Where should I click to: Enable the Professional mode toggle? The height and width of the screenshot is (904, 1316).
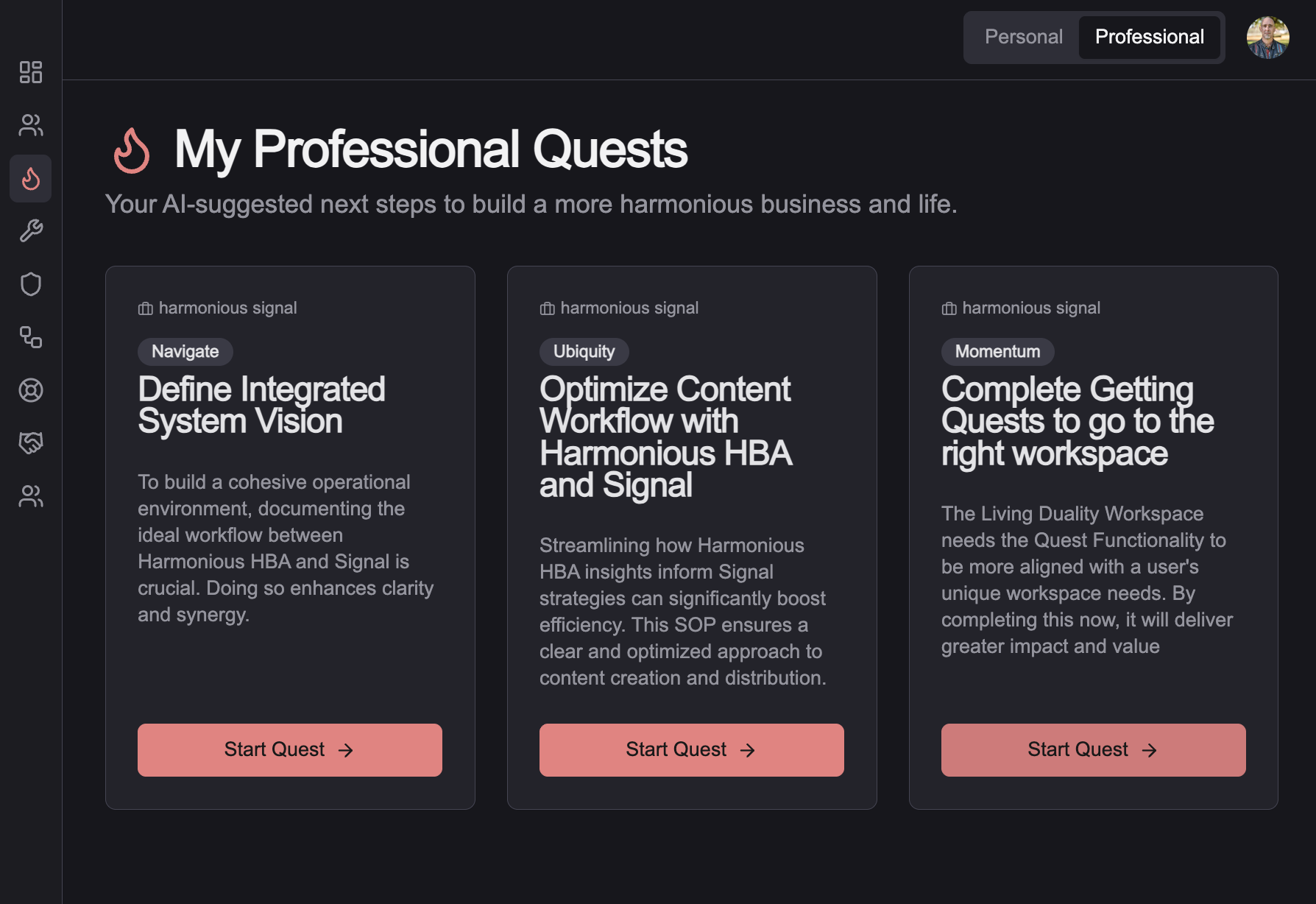1150,37
